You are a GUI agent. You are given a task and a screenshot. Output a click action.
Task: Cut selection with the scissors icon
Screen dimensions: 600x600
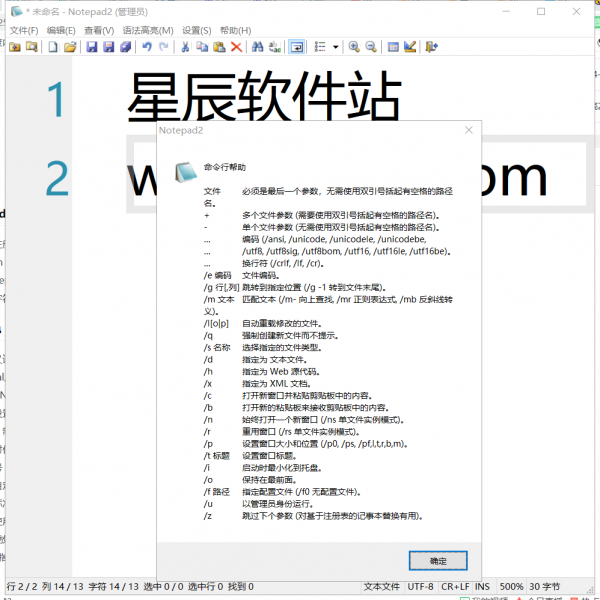coord(185,47)
